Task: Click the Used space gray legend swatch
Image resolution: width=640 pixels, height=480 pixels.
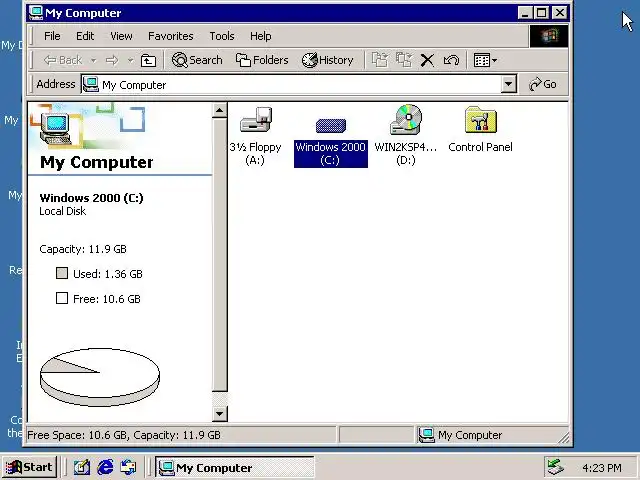Action: pyautogui.click(x=62, y=273)
